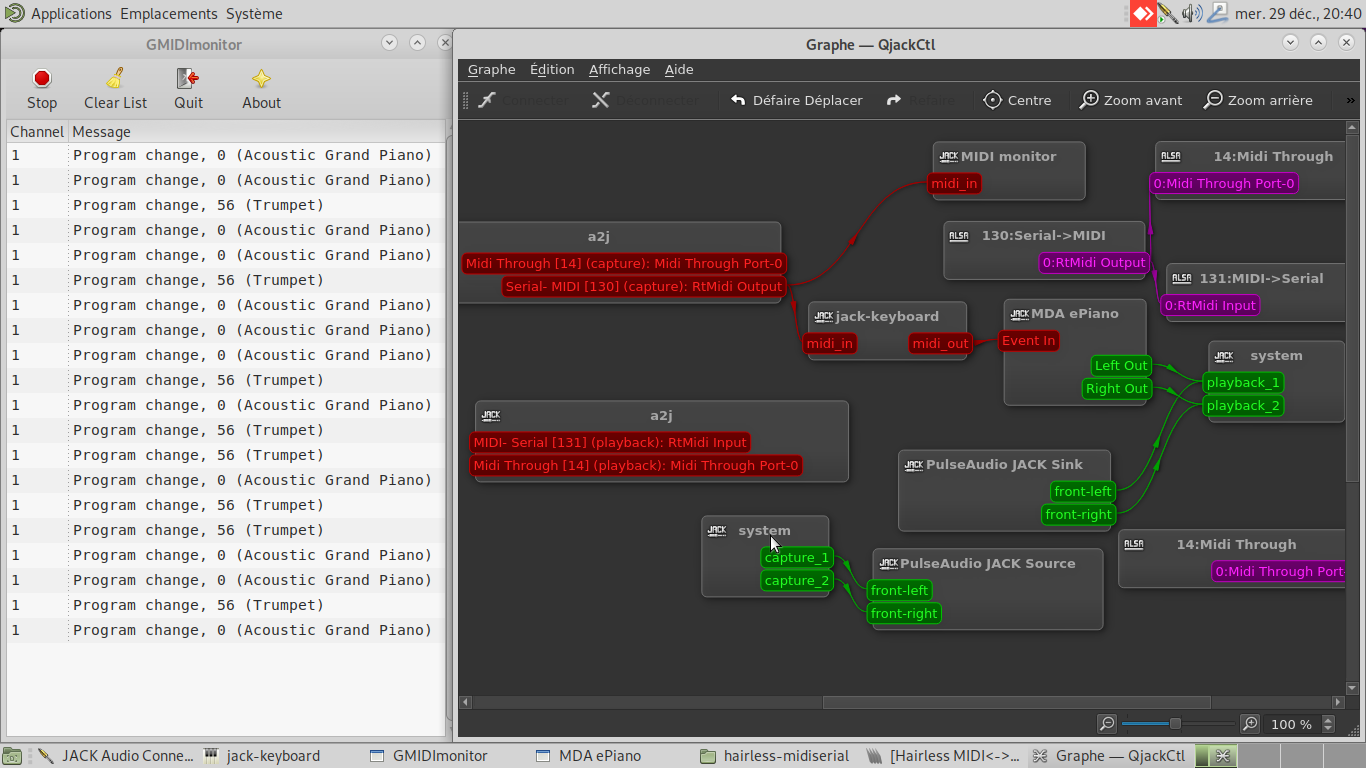Select the midi_out port on jack-keyboard
The width and height of the screenshot is (1366, 768).
[941, 344]
